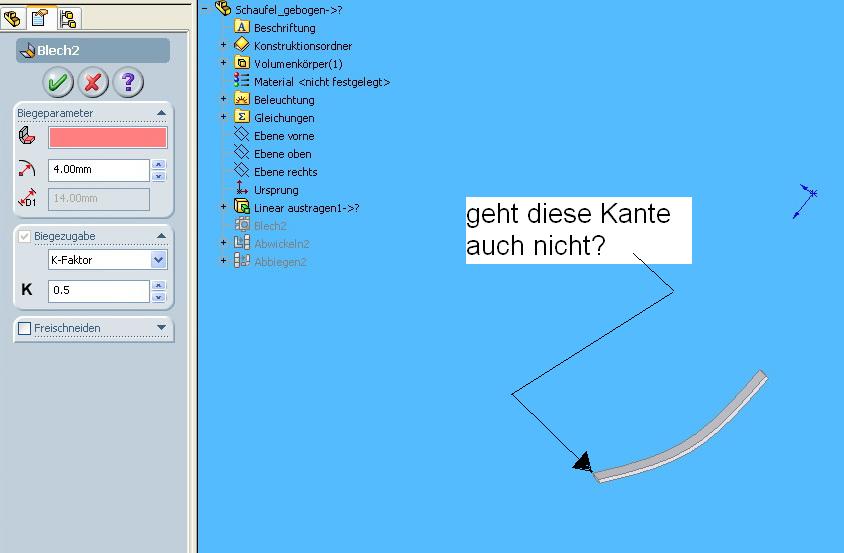This screenshot has width=844, height=553.
Task: Select the Ebene vorne plane icon
Action: tap(242, 135)
